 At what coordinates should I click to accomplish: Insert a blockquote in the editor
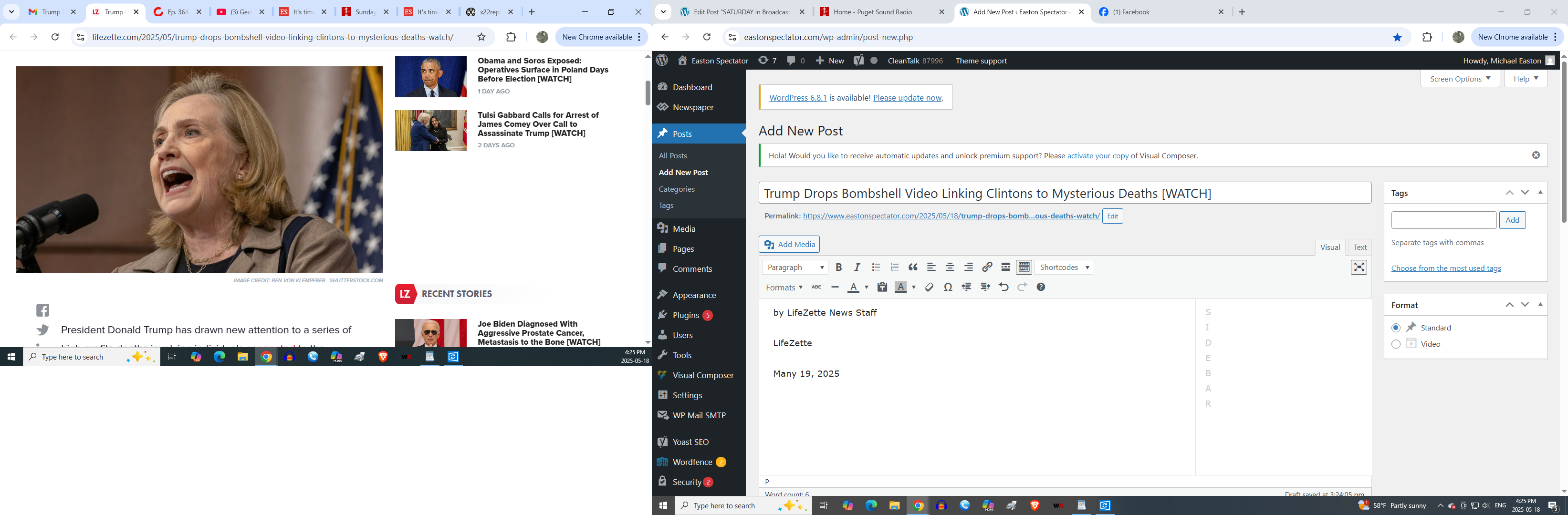coord(913,268)
